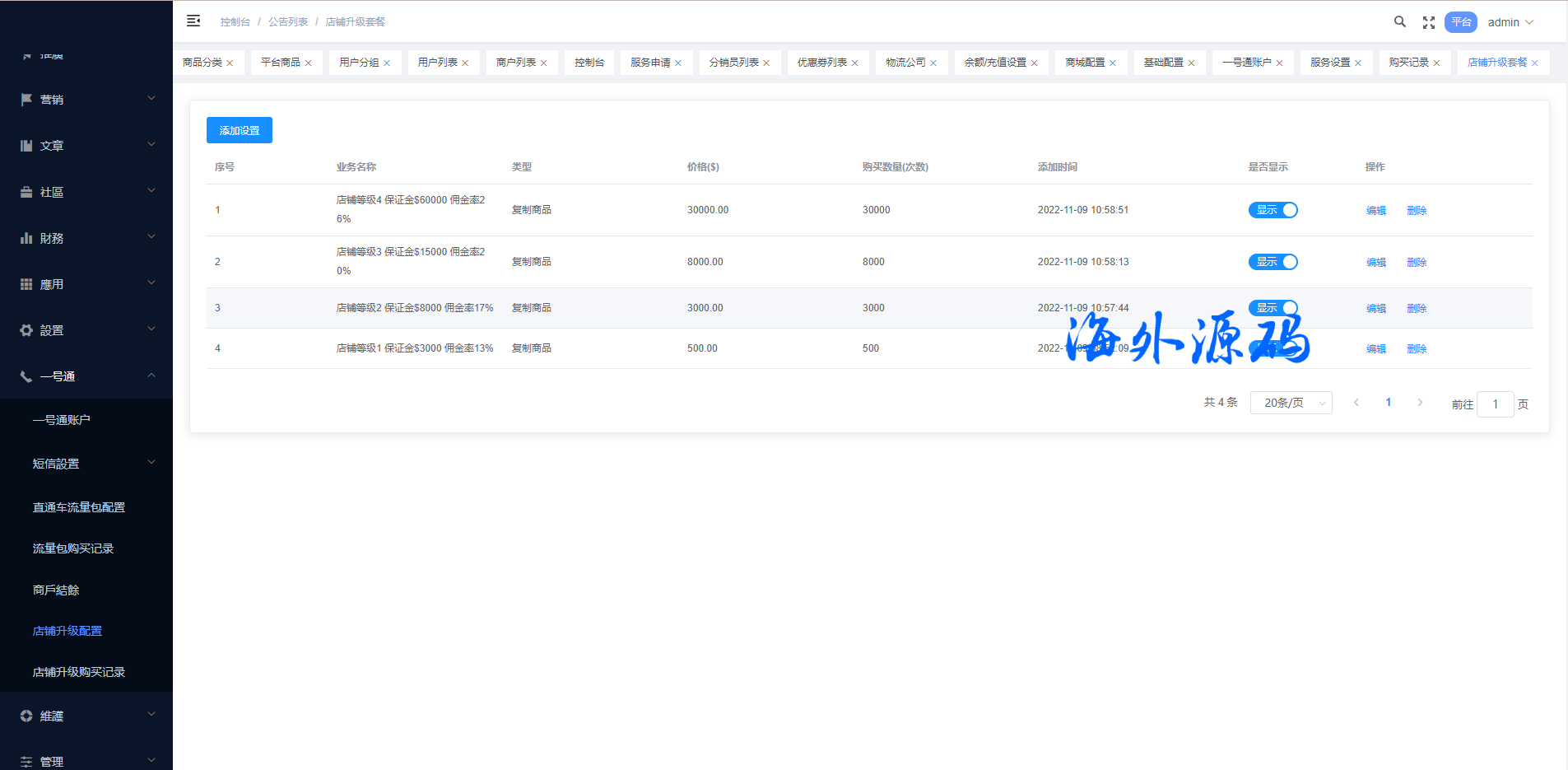Open the admin user dropdown
The image size is (1568, 770).
pyautogui.click(x=1510, y=22)
